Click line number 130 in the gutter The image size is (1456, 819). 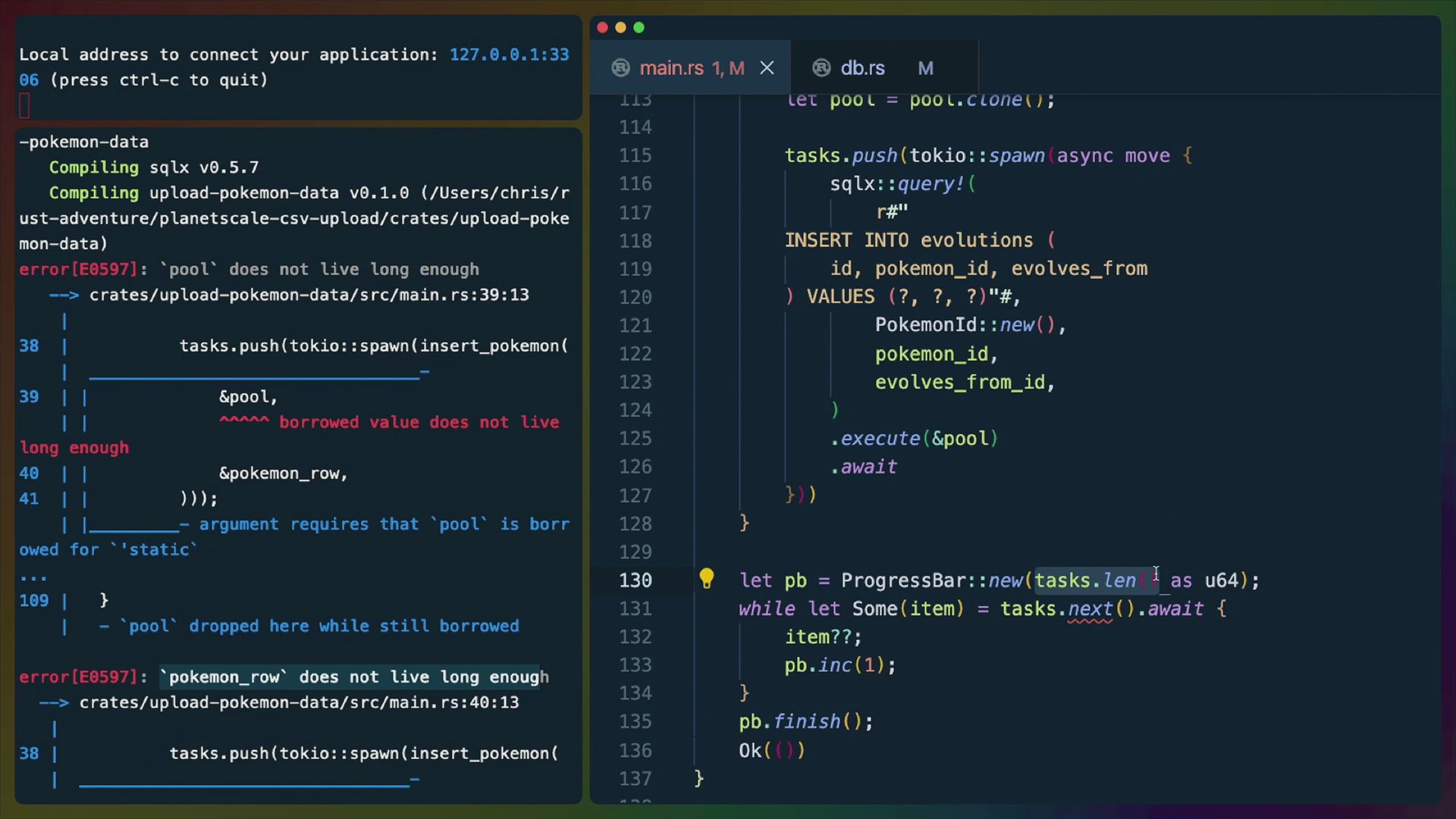[635, 580]
